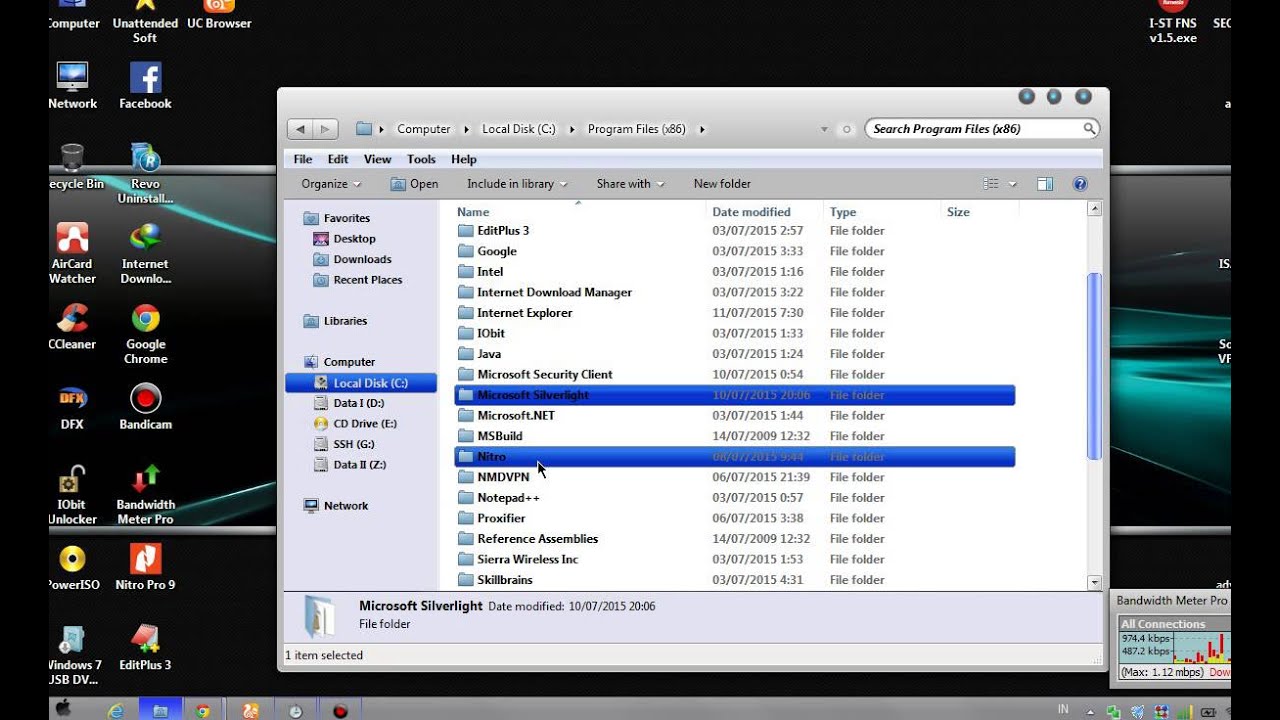Image resolution: width=1280 pixels, height=720 pixels.
Task: Open Include in library dropdown
Action: click(517, 184)
